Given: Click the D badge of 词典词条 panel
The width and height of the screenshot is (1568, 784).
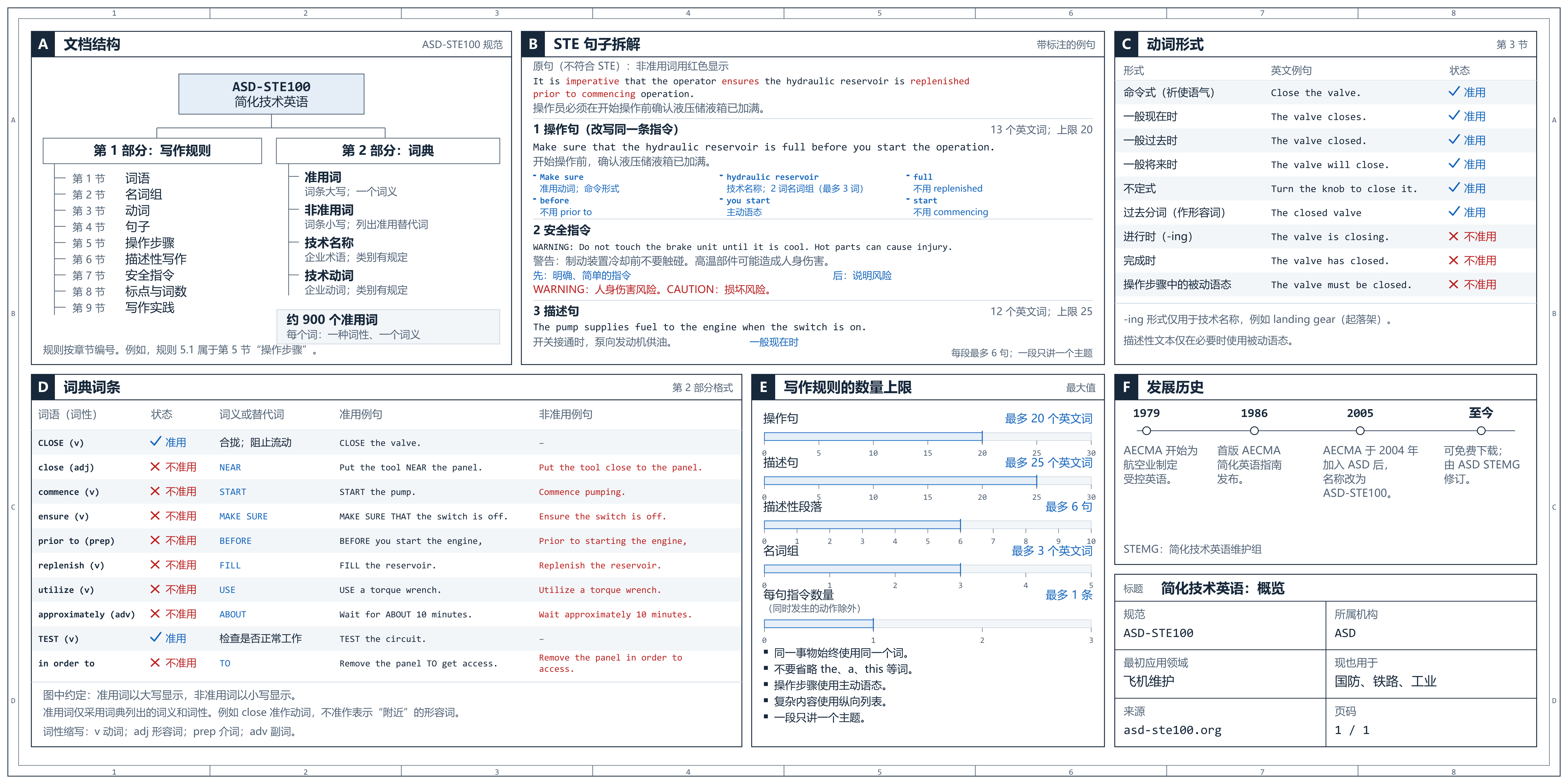Looking at the screenshot, I should click(43, 387).
